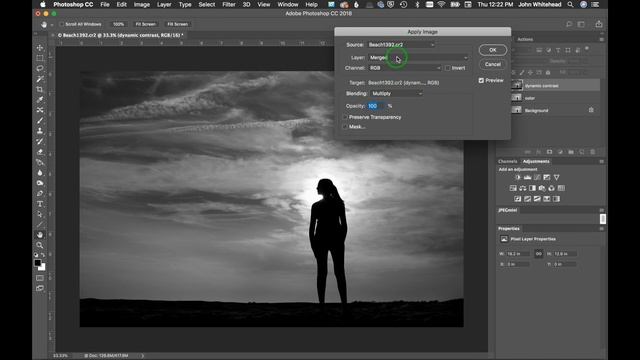Toggle Invert checkbox in Apply Image
The image size is (640, 360).
[448, 68]
